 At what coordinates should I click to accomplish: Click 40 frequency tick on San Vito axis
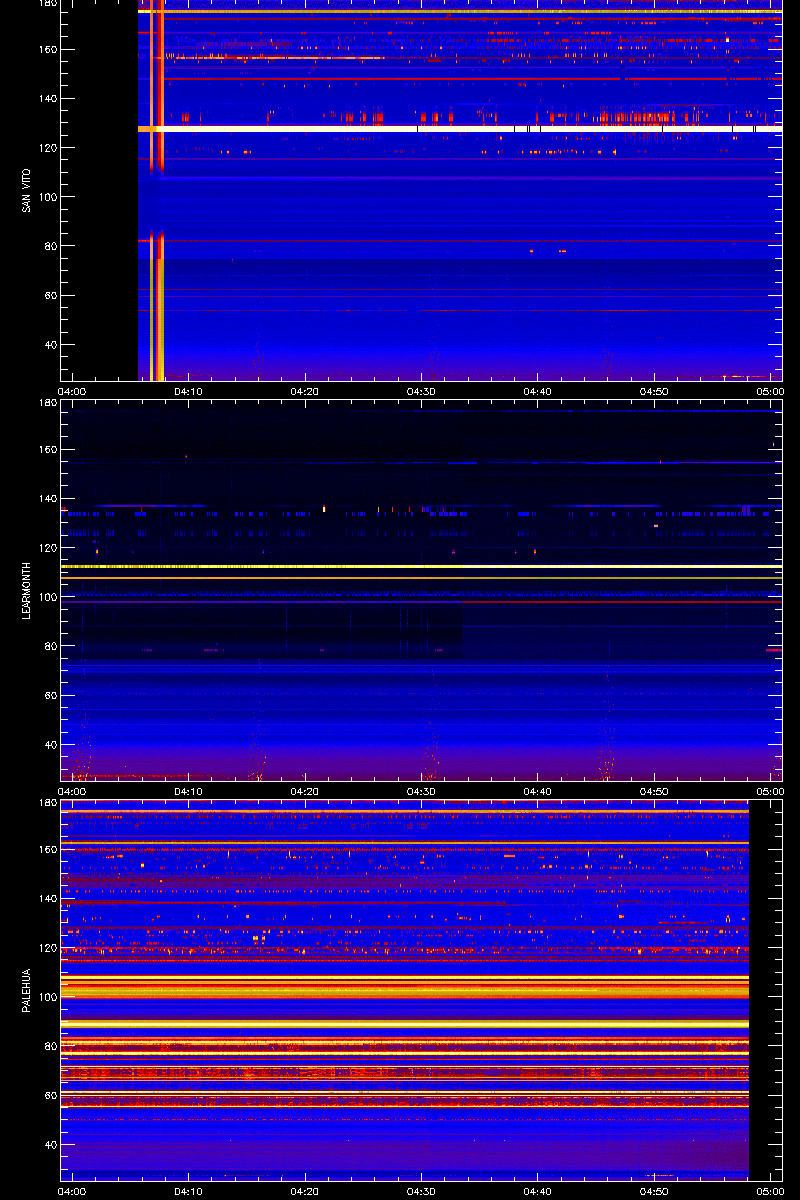click(50, 345)
